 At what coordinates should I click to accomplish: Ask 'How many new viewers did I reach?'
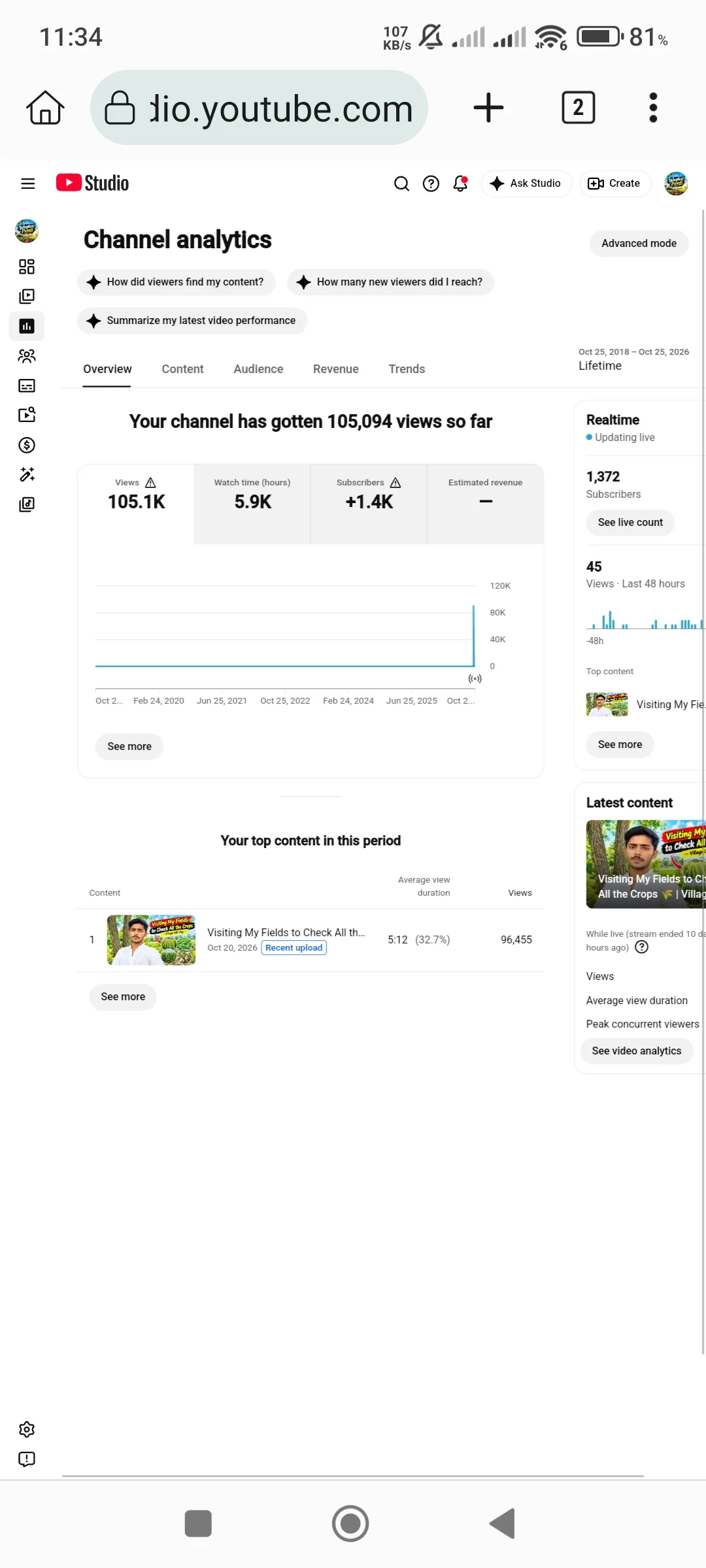point(390,282)
